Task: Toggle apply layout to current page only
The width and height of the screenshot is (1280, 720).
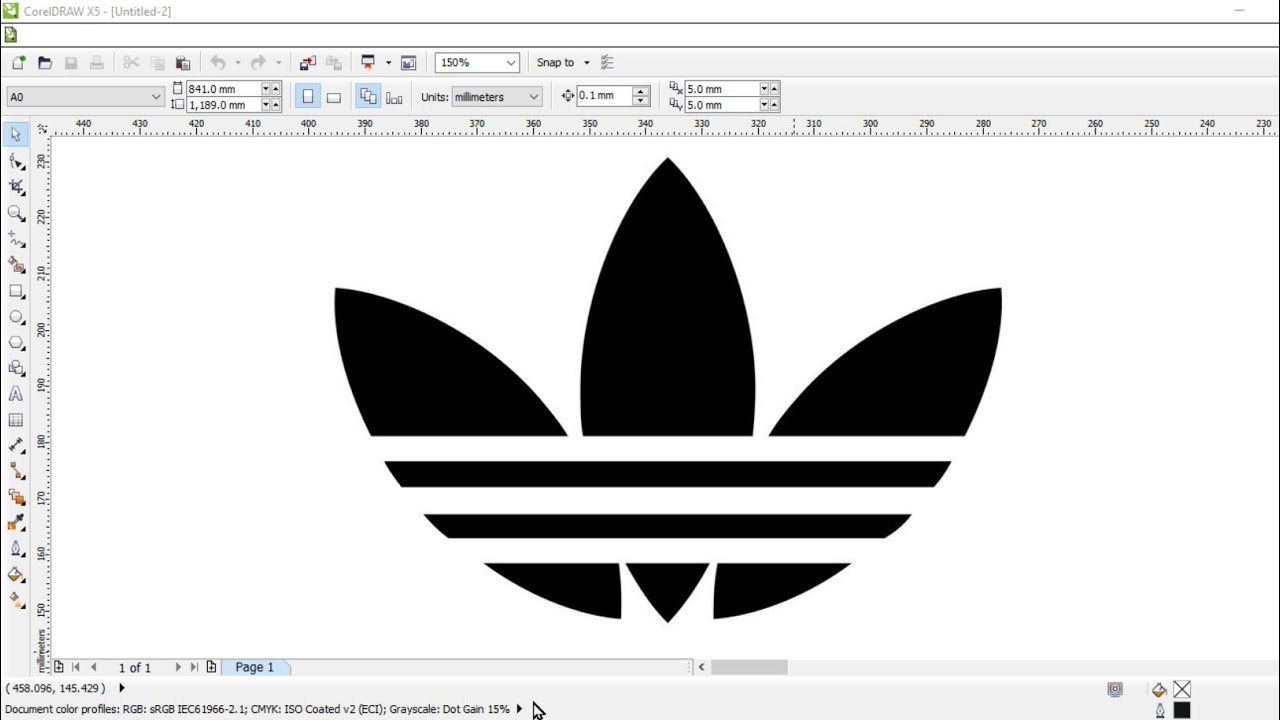Action: [x=394, y=97]
